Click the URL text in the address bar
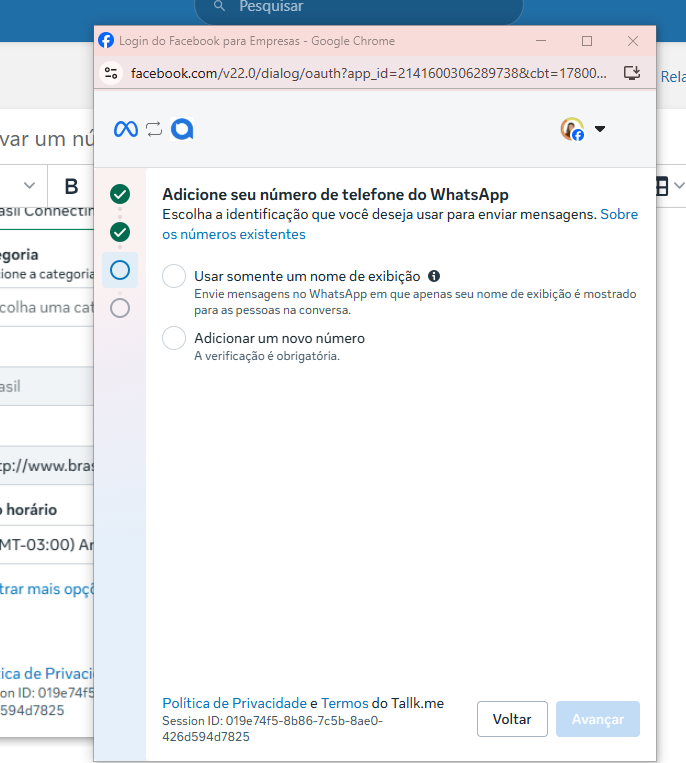This screenshot has width=686, height=763. 369,73
